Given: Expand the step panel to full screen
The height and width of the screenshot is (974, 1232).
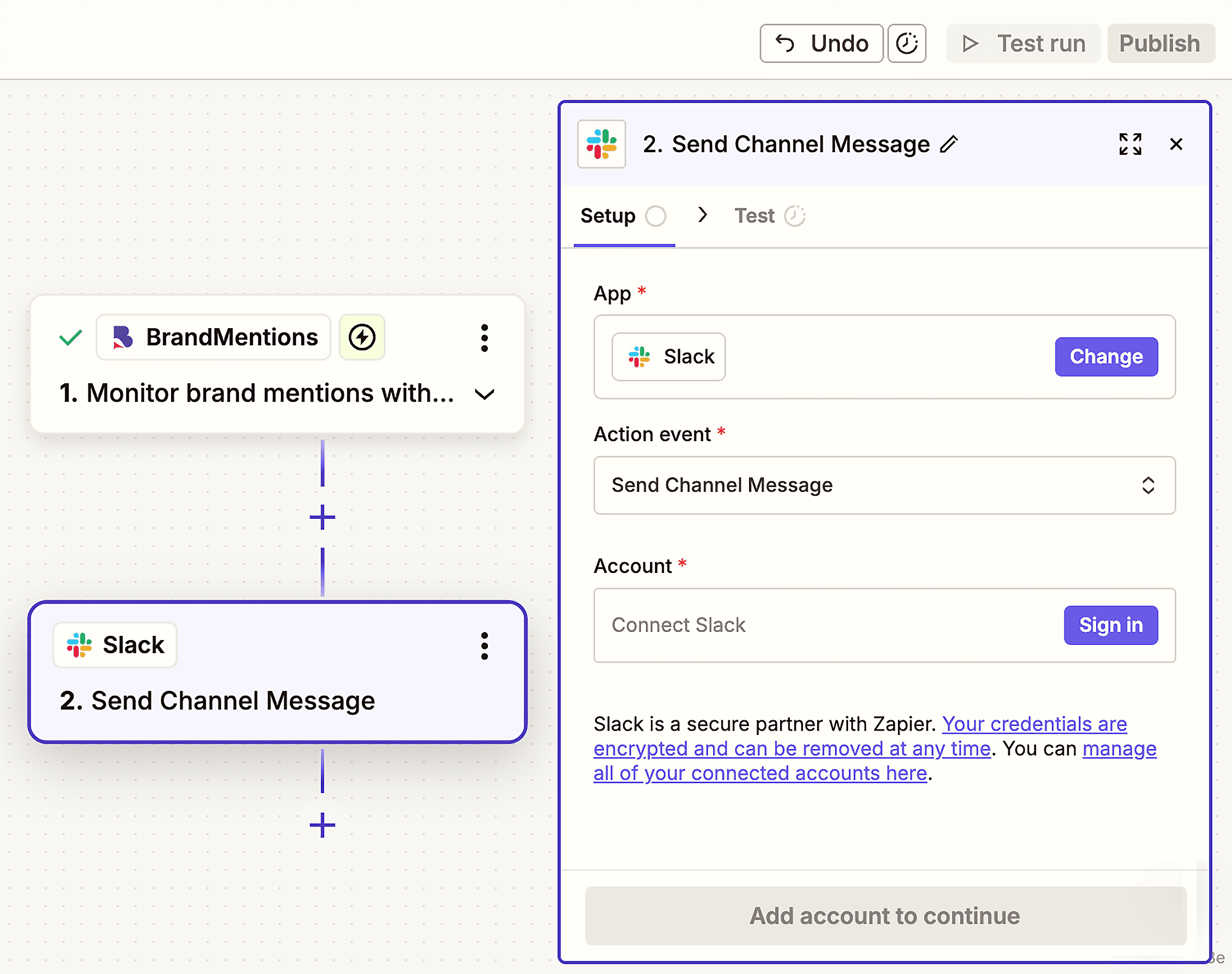Looking at the screenshot, I should click(1130, 144).
